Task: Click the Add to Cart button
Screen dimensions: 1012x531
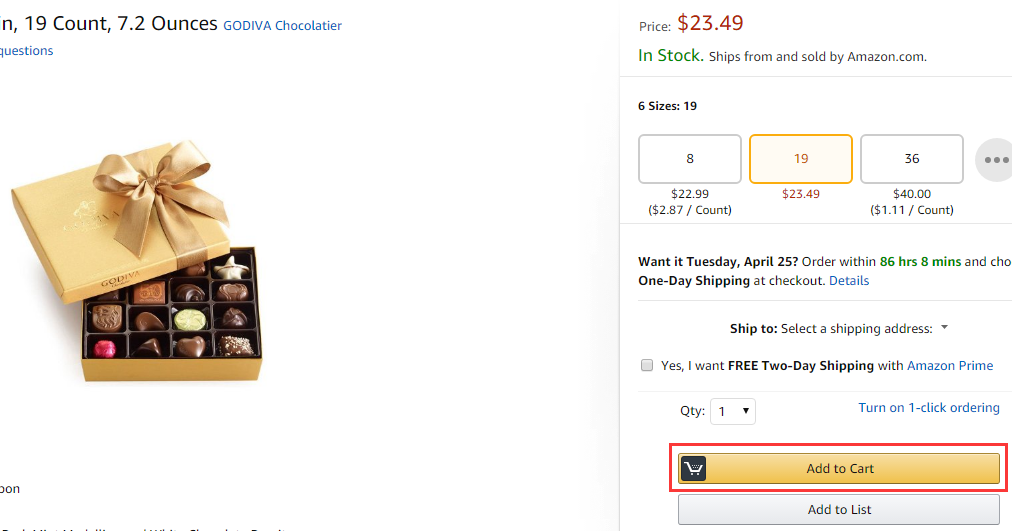Action: click(839, 468)
